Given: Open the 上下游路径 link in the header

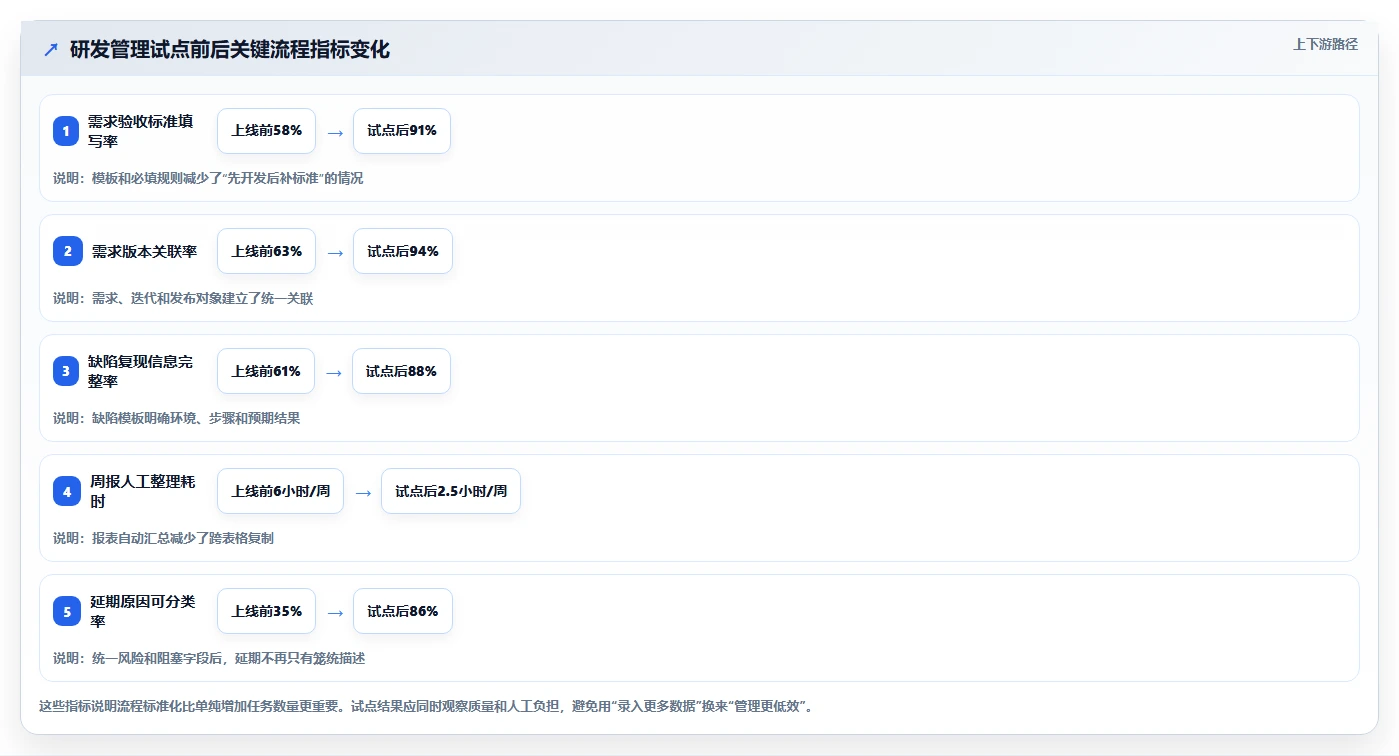Looking at the screenshot, I should 1325,44.
